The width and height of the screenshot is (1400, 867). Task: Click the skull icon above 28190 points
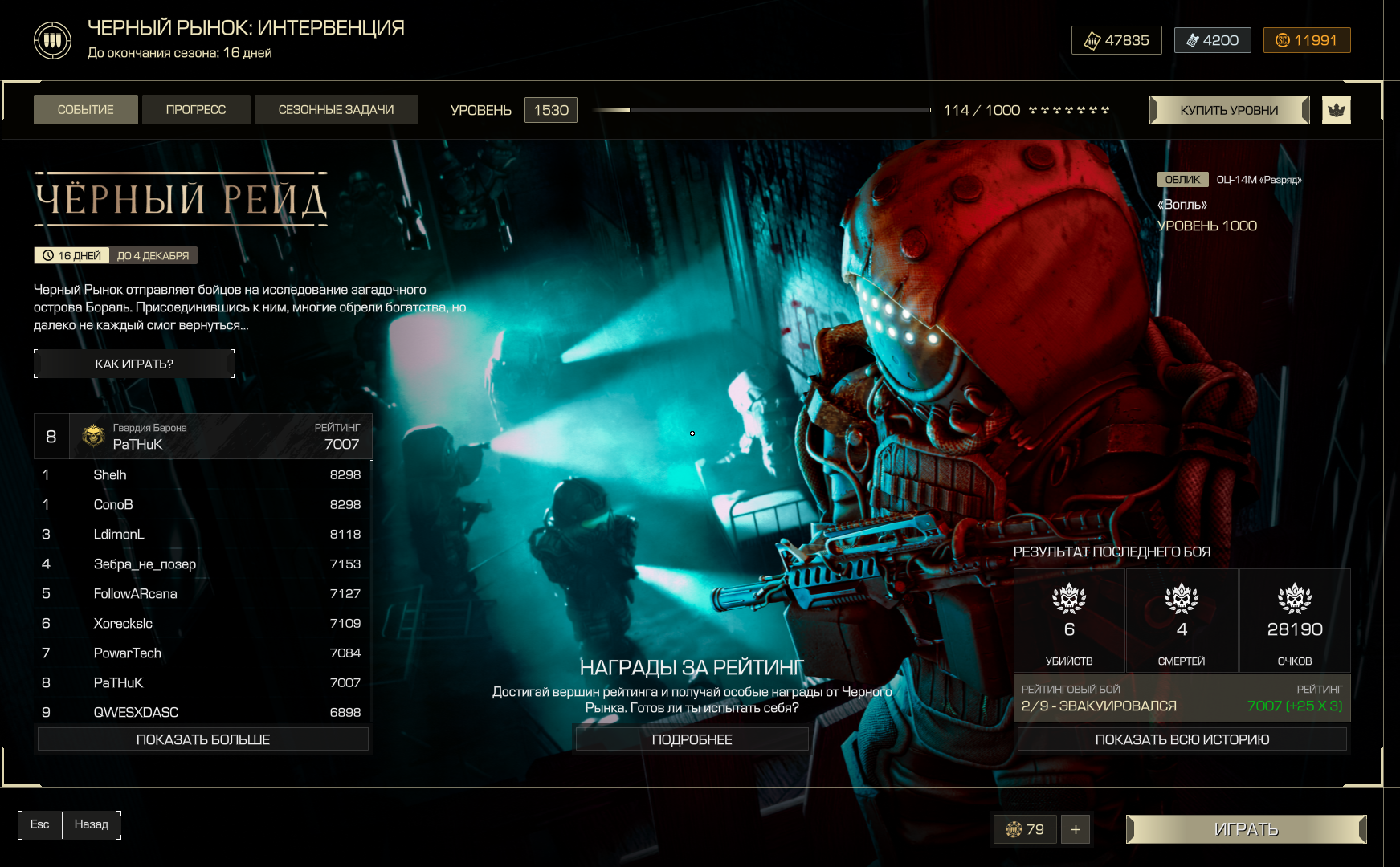click(x=1295, y=598)
